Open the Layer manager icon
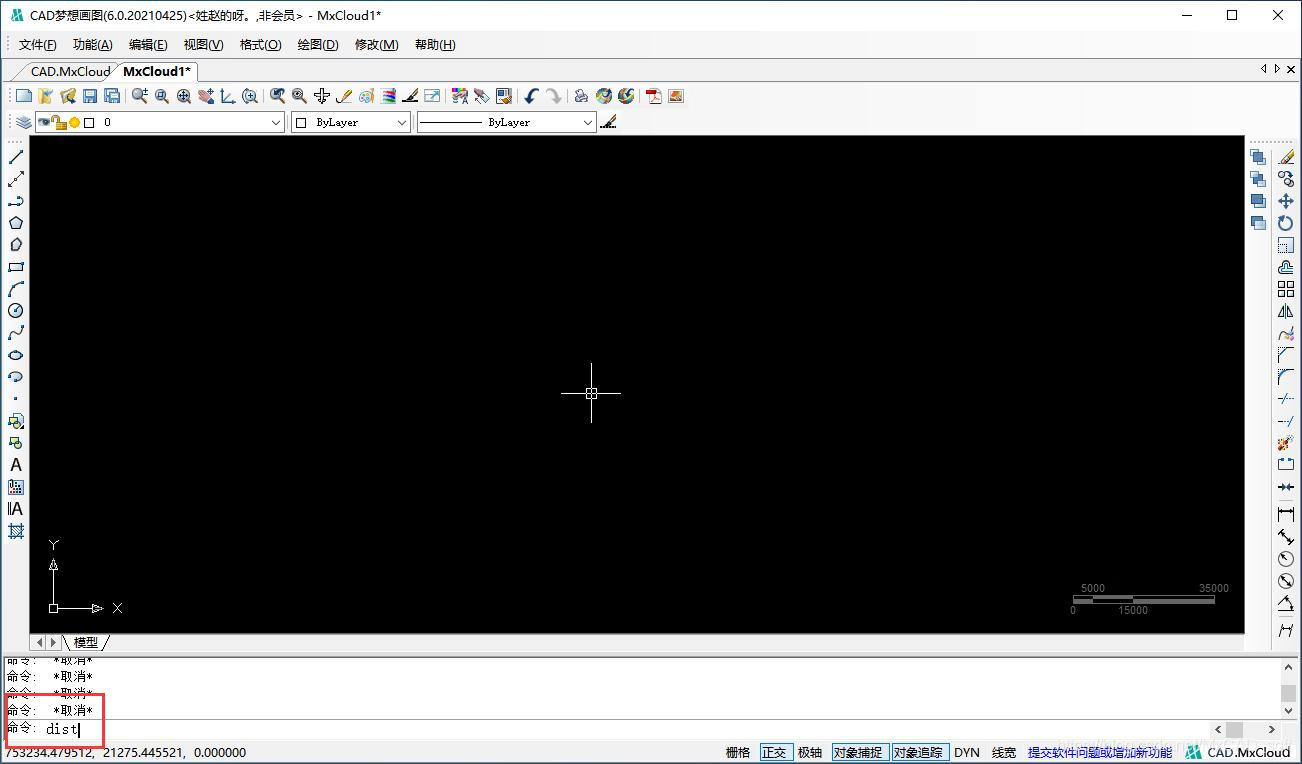The image size is (1302, 764). tap(23, 122)
